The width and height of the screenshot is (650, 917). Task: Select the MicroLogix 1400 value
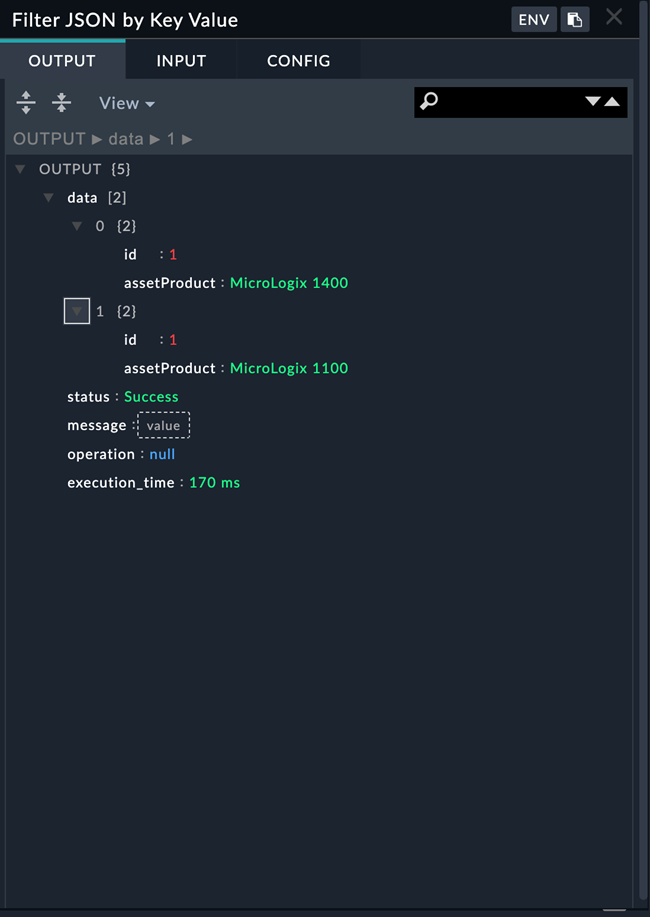tap(289, 283)
